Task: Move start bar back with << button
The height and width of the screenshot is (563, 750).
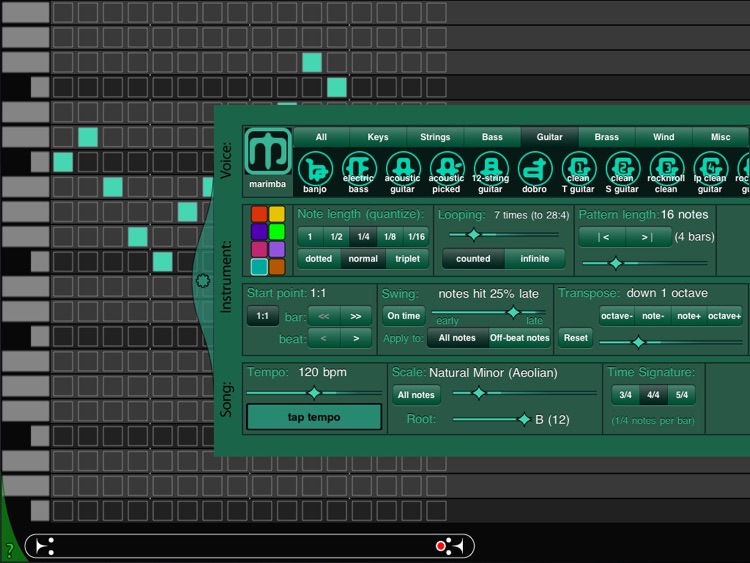Action: coord(324,317)
